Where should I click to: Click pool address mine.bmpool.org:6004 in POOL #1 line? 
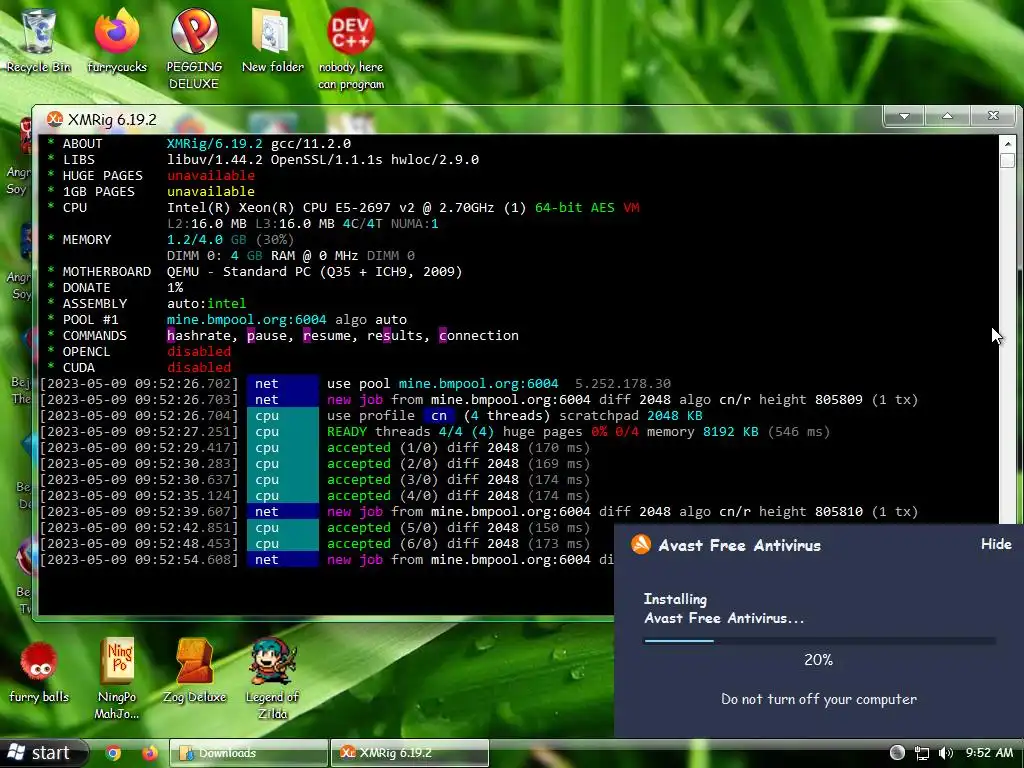point(246,320)
